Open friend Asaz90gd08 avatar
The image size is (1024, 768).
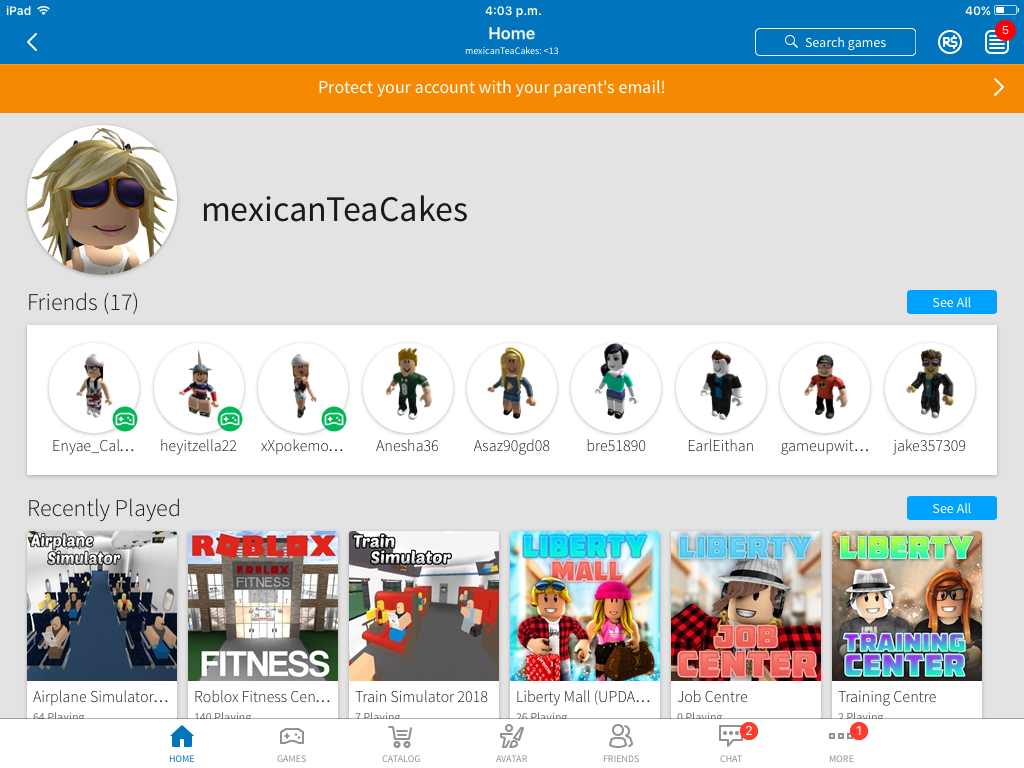[x=512, y=388]
